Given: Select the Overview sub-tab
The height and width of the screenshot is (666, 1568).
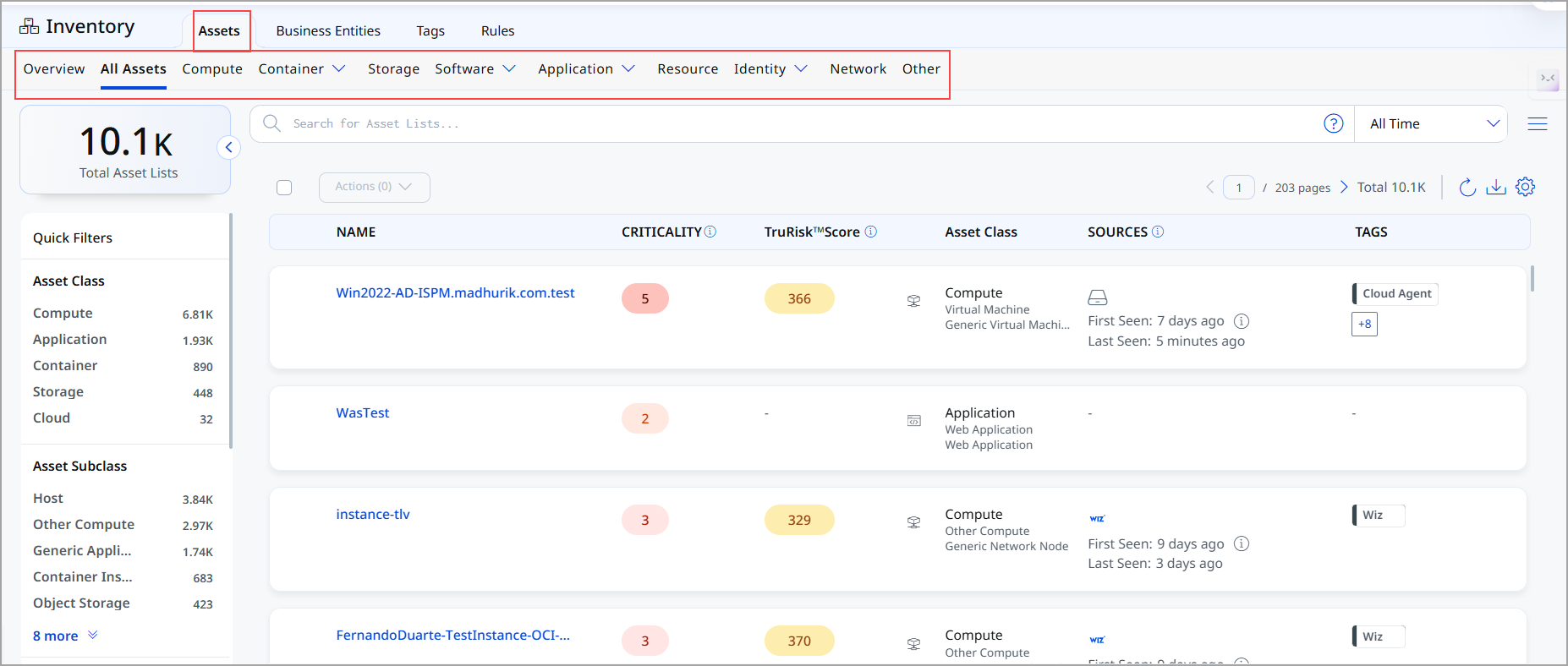Looking at the screenshot, I should pyautogui.click(x=54, y=68).
